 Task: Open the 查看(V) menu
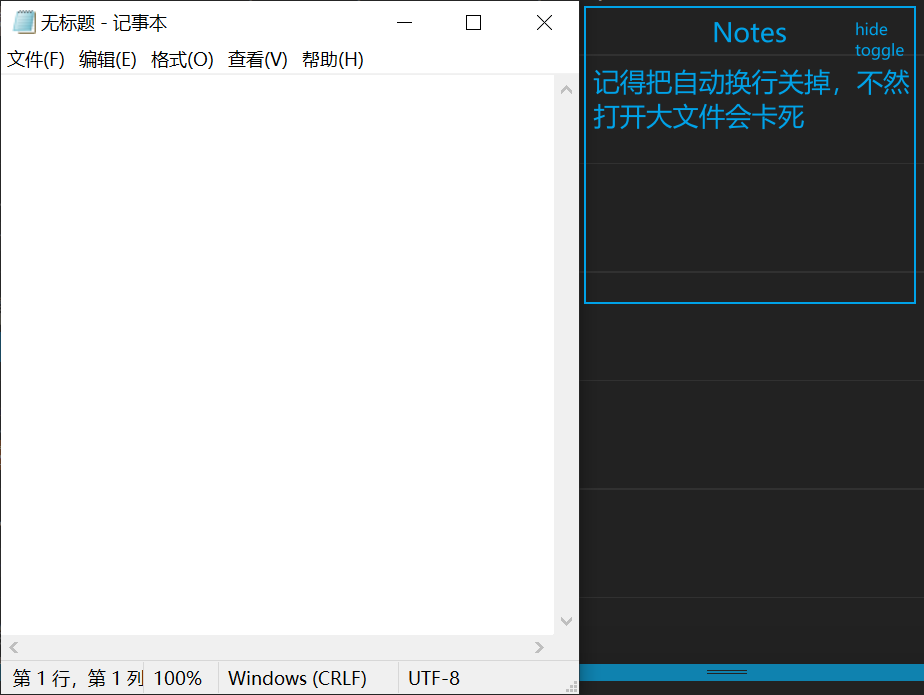click(x=258, y=60)
